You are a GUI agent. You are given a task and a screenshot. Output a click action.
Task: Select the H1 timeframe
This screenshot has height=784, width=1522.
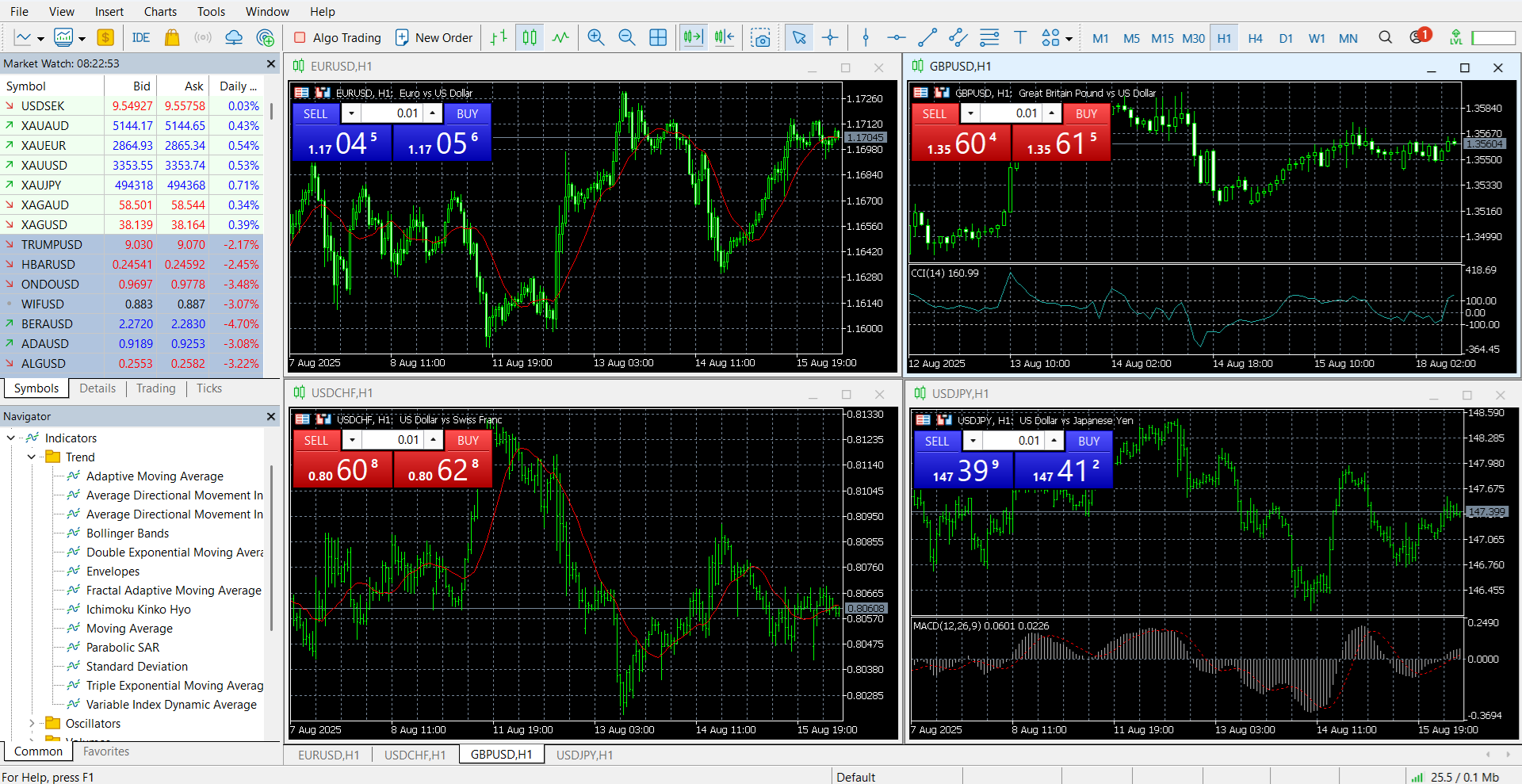point(1224,38)
